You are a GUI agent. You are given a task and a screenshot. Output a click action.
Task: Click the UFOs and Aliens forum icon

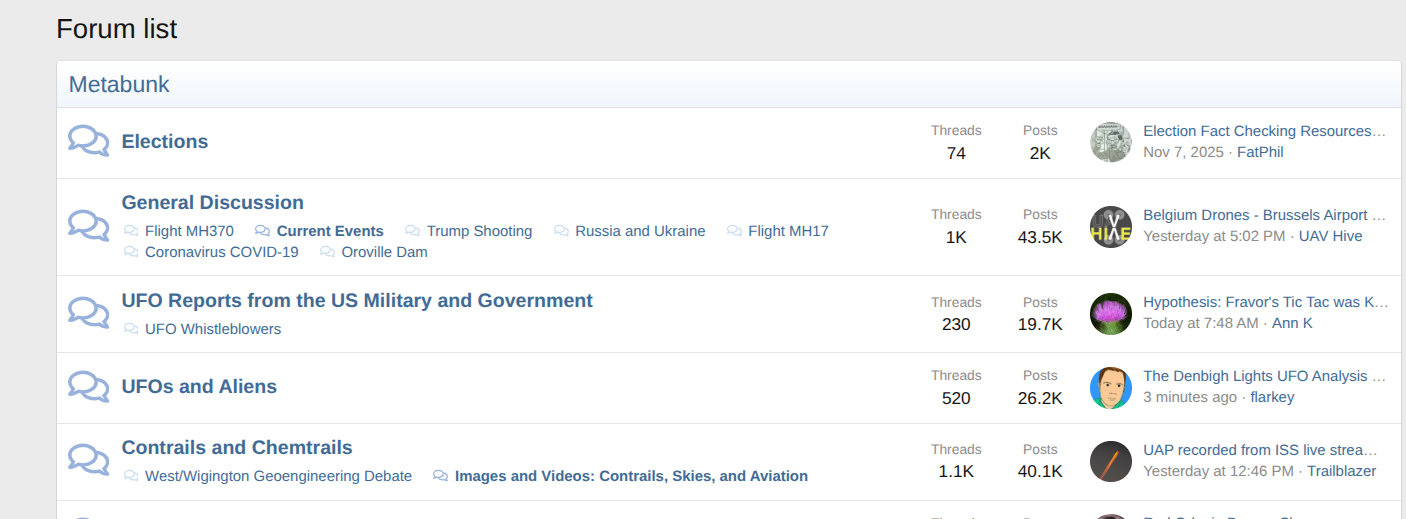88,387
